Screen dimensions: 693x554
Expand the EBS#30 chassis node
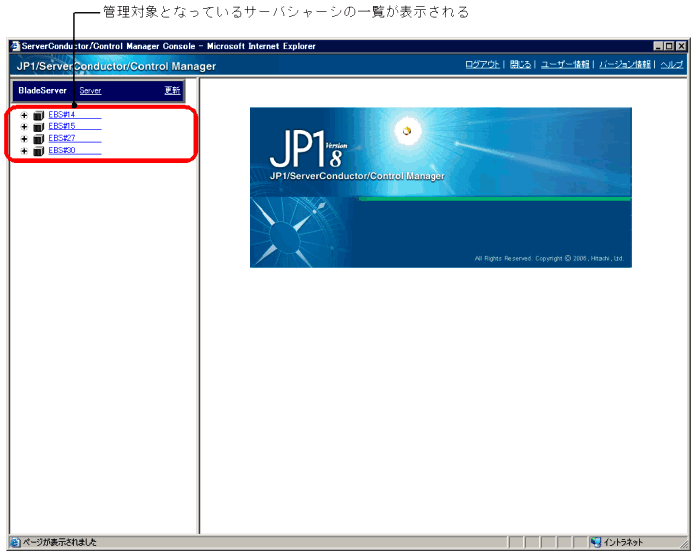[24, 151]
